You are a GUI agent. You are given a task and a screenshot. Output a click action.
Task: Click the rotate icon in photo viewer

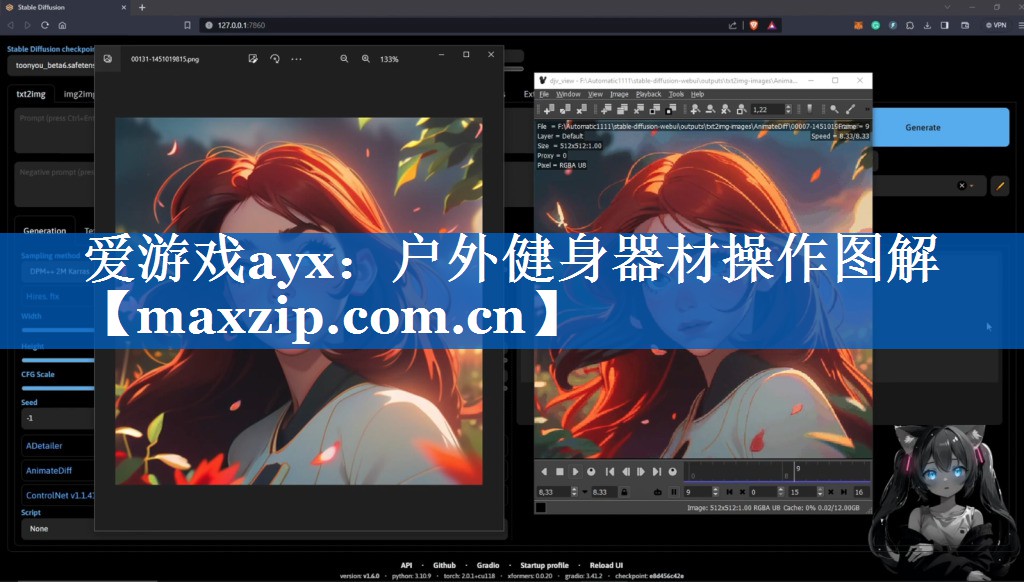(x=275, y=59)
